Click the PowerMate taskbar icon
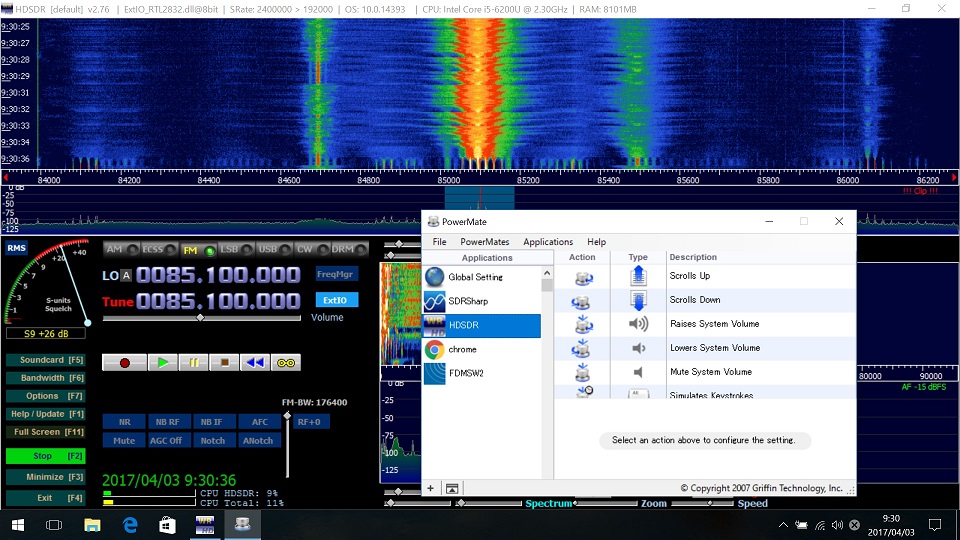Viewport: 960px width, 540px height. (242, 525)
